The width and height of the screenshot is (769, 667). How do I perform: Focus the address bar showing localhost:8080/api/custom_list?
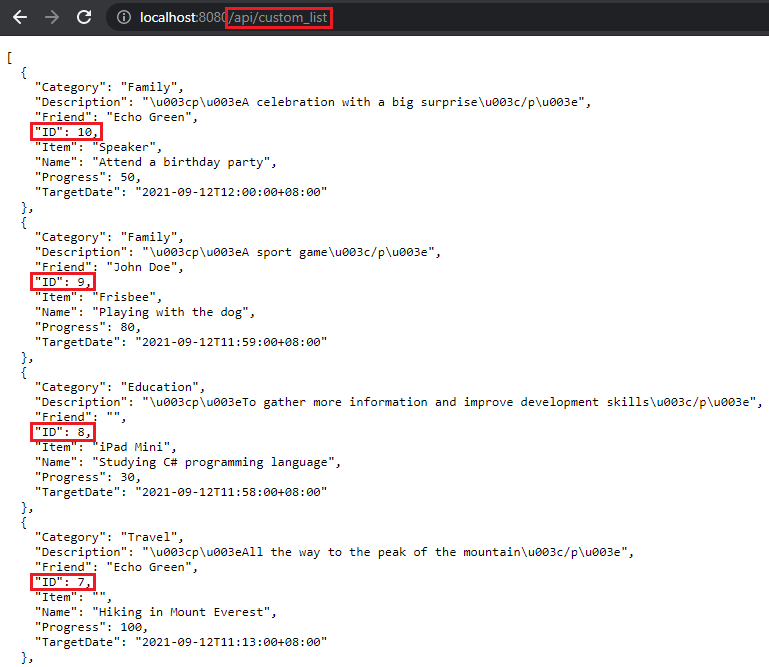pos(436,18)
